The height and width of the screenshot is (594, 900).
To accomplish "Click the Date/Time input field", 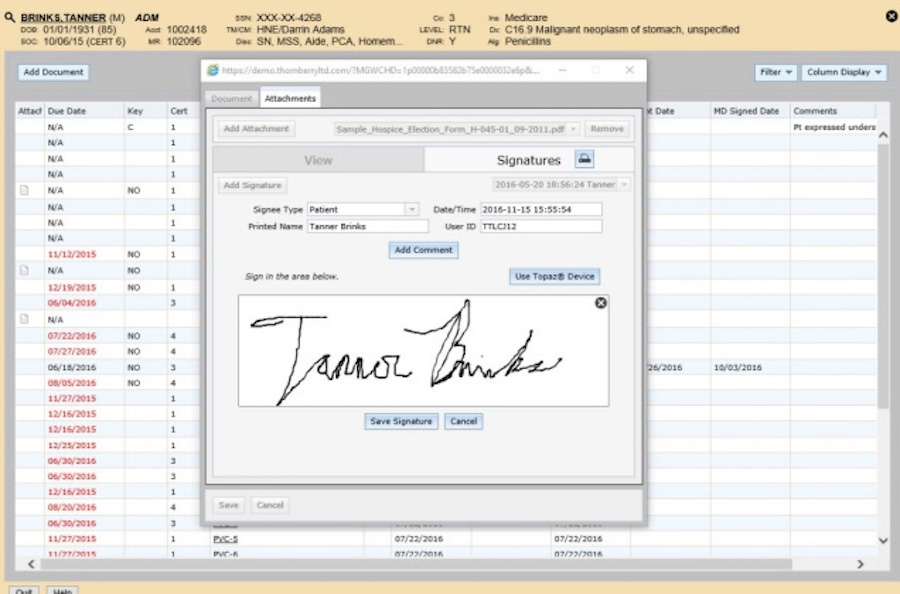I will (541, 209).
